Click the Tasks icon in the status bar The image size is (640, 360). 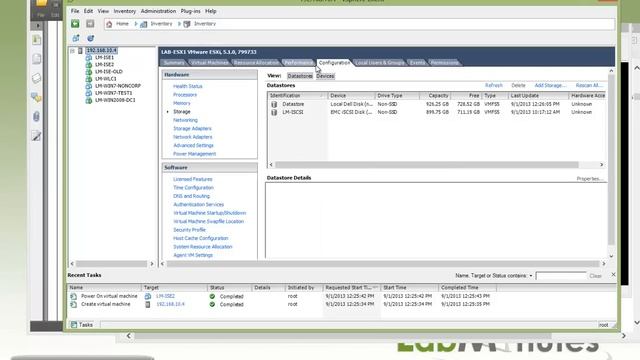pos(74,325)
